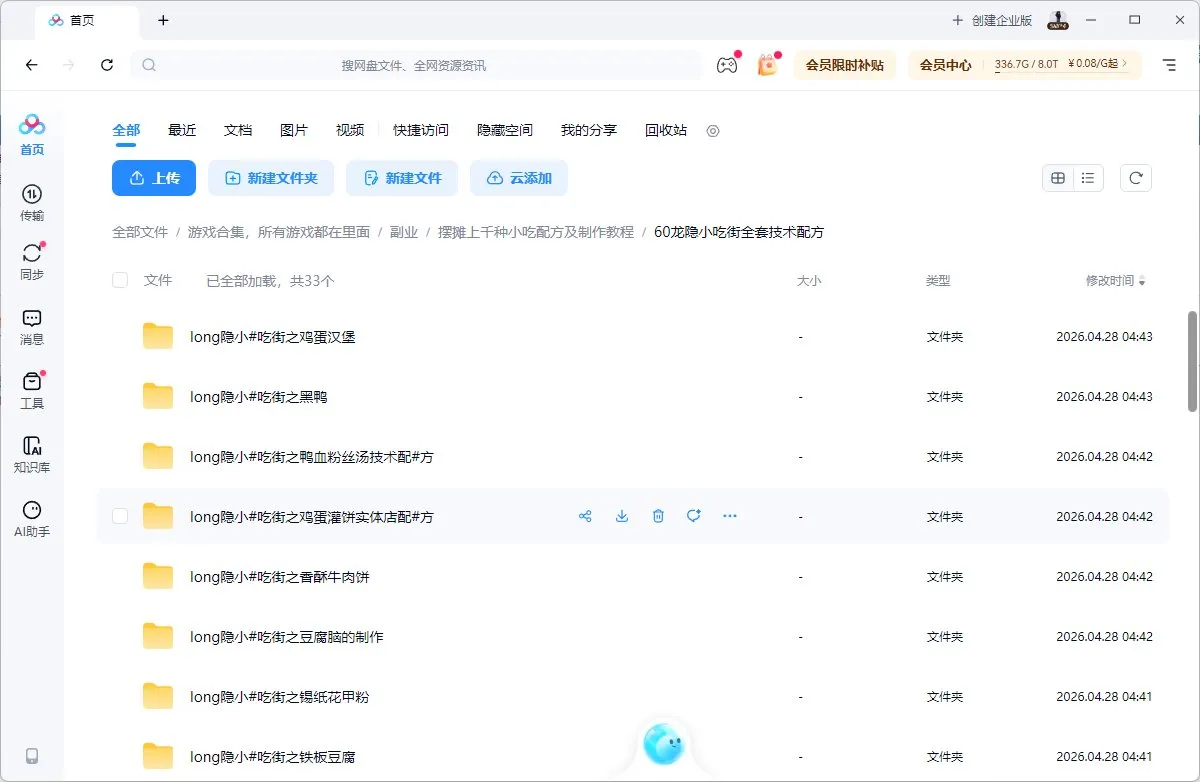Toggle the 修改时间 sort order arrow
Image resolution: width=1200 pixels, height=782 pixels.
coord(1144,281)
